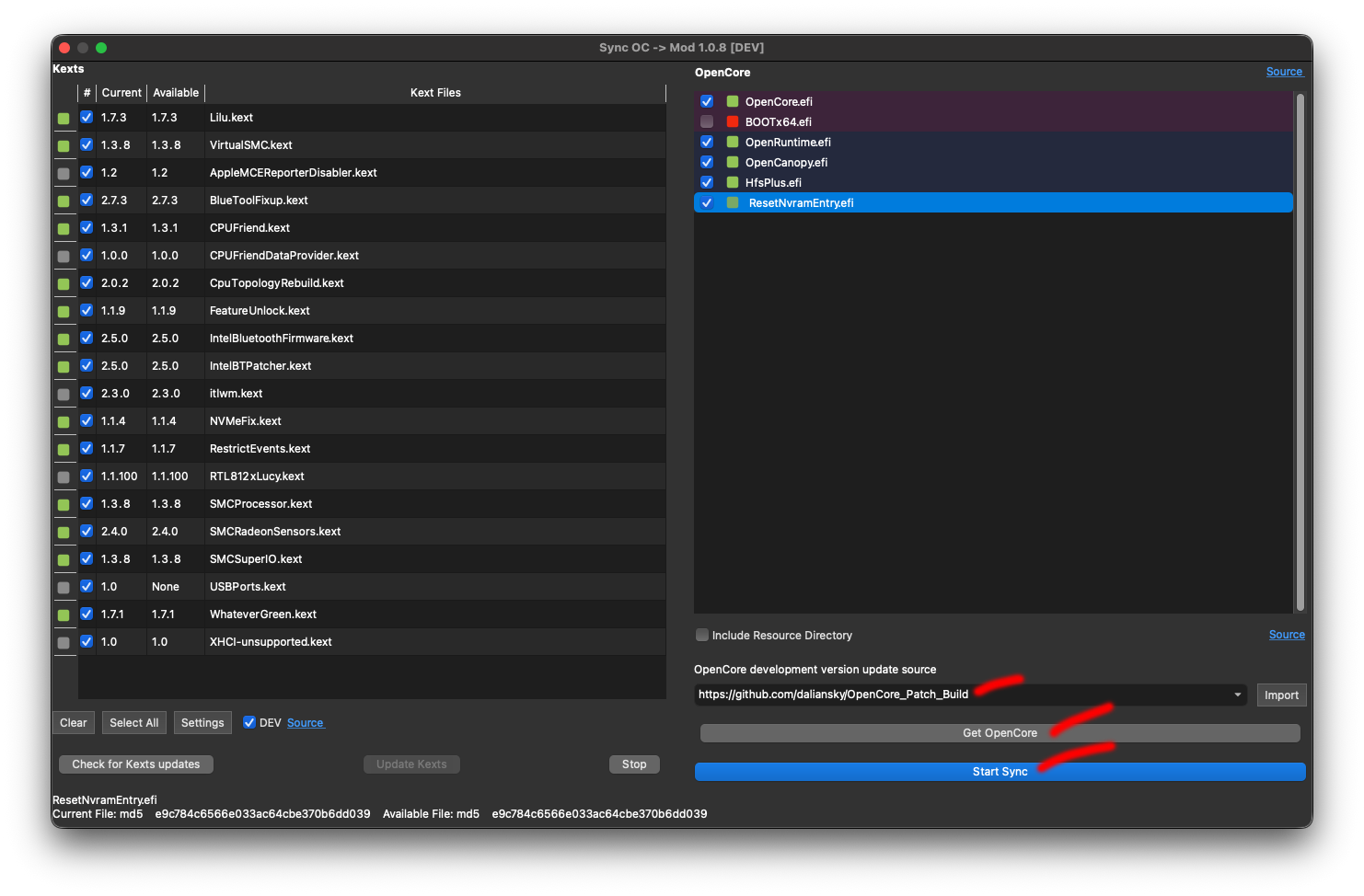Click the gray status square for XHCI-unsupported.kext
Screen dimensions: 1364x896
click(64, 643)
